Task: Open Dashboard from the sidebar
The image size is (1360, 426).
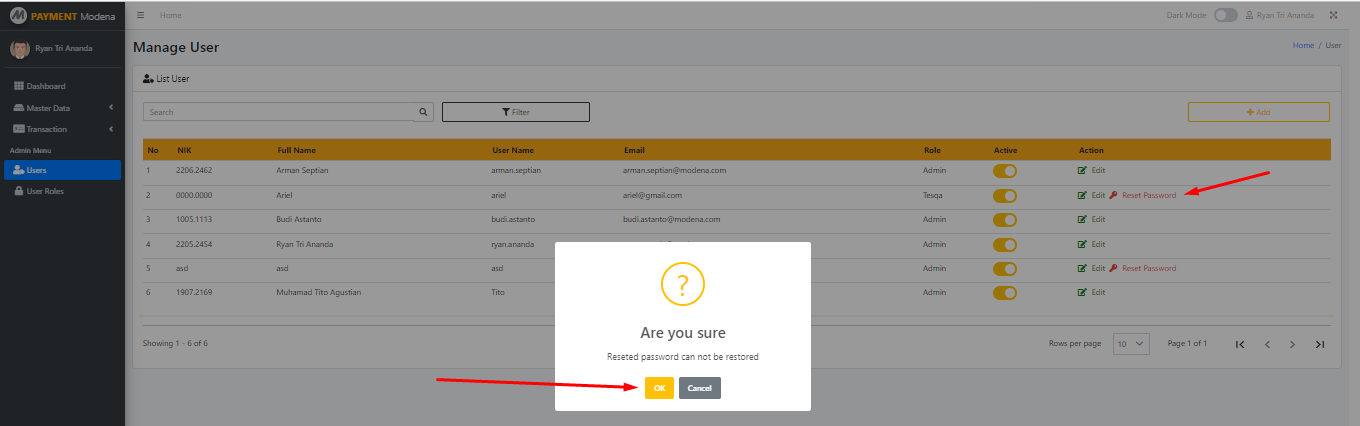Action: (46, 86)
